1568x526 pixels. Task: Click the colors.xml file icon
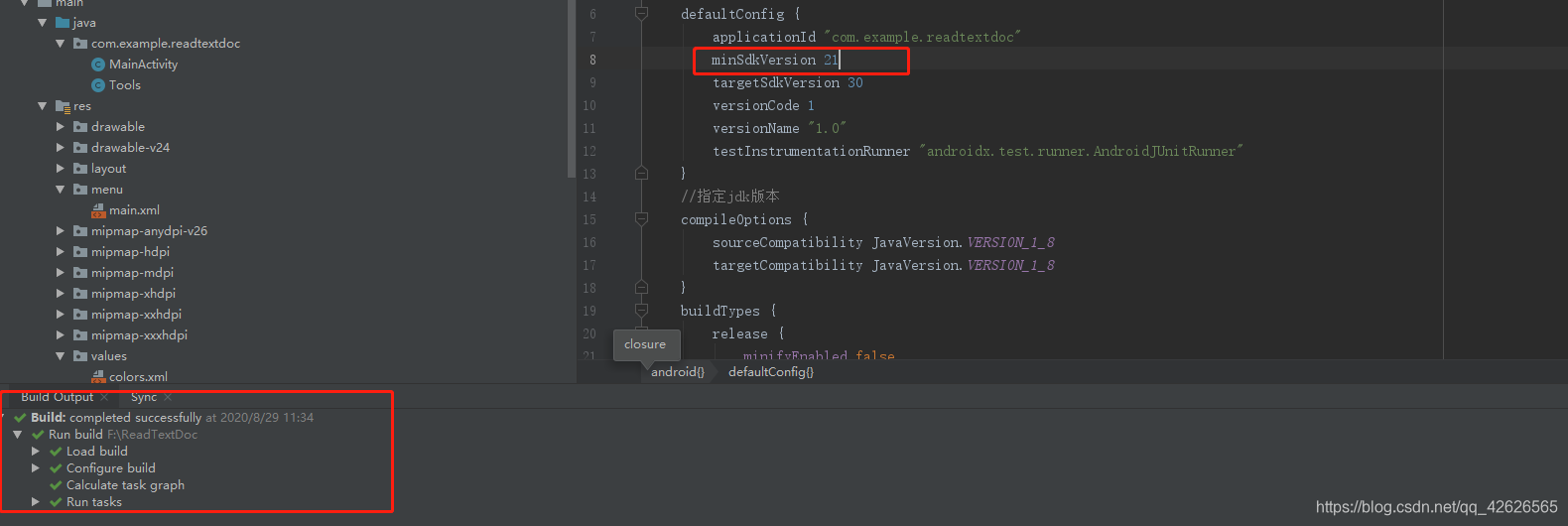(x=98, y=377)
